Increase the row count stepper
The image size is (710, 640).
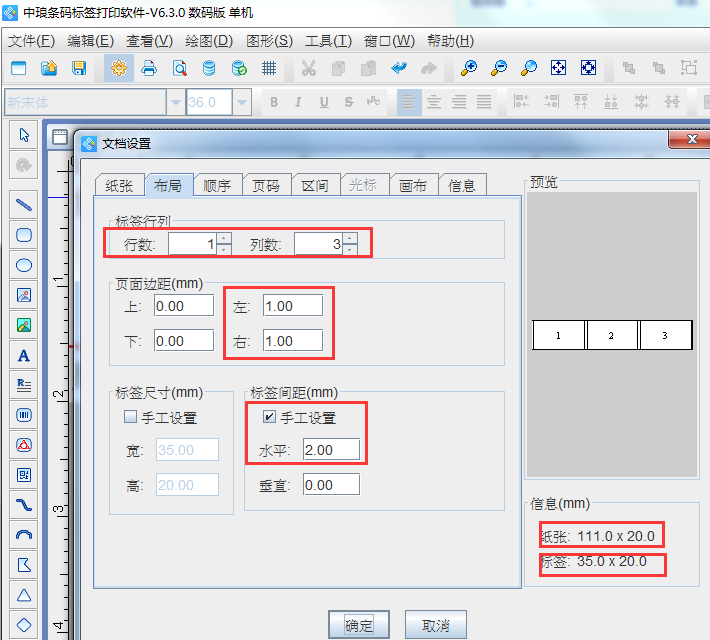[x=224, y=238]
